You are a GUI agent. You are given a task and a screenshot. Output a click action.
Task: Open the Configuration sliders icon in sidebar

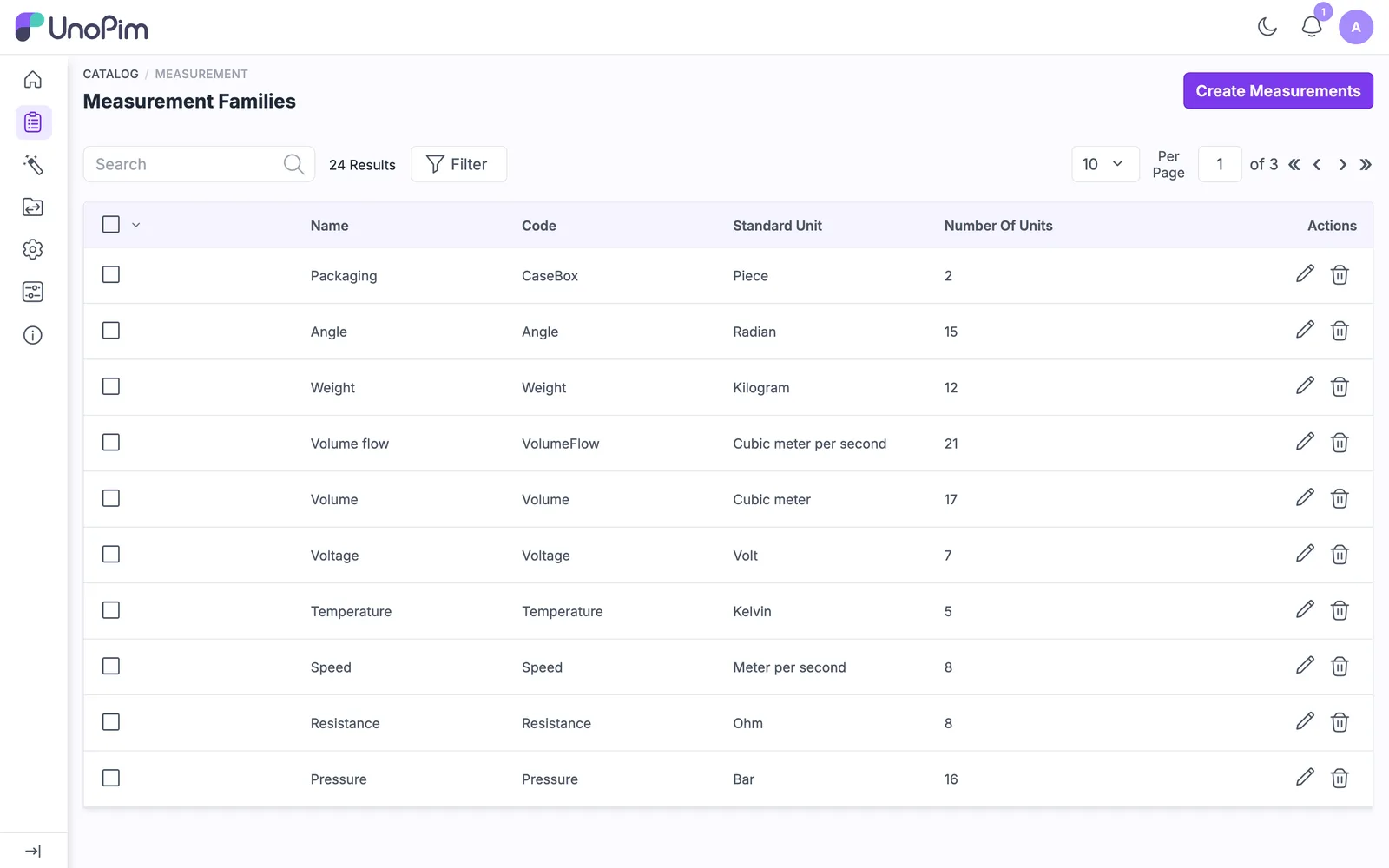pos(33,293)
